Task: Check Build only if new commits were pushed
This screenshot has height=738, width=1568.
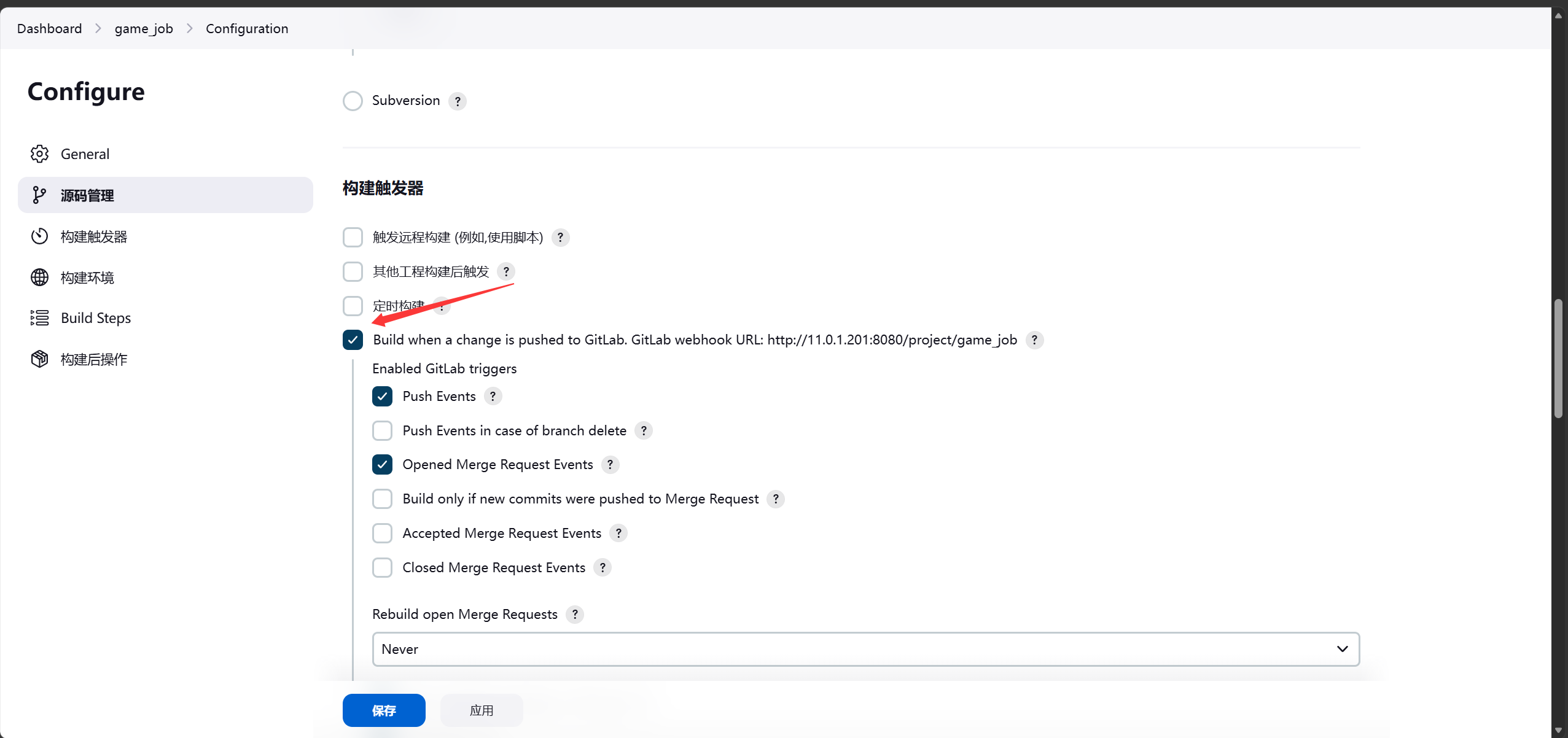Action: pyautogui.click(x=382, y=499)
